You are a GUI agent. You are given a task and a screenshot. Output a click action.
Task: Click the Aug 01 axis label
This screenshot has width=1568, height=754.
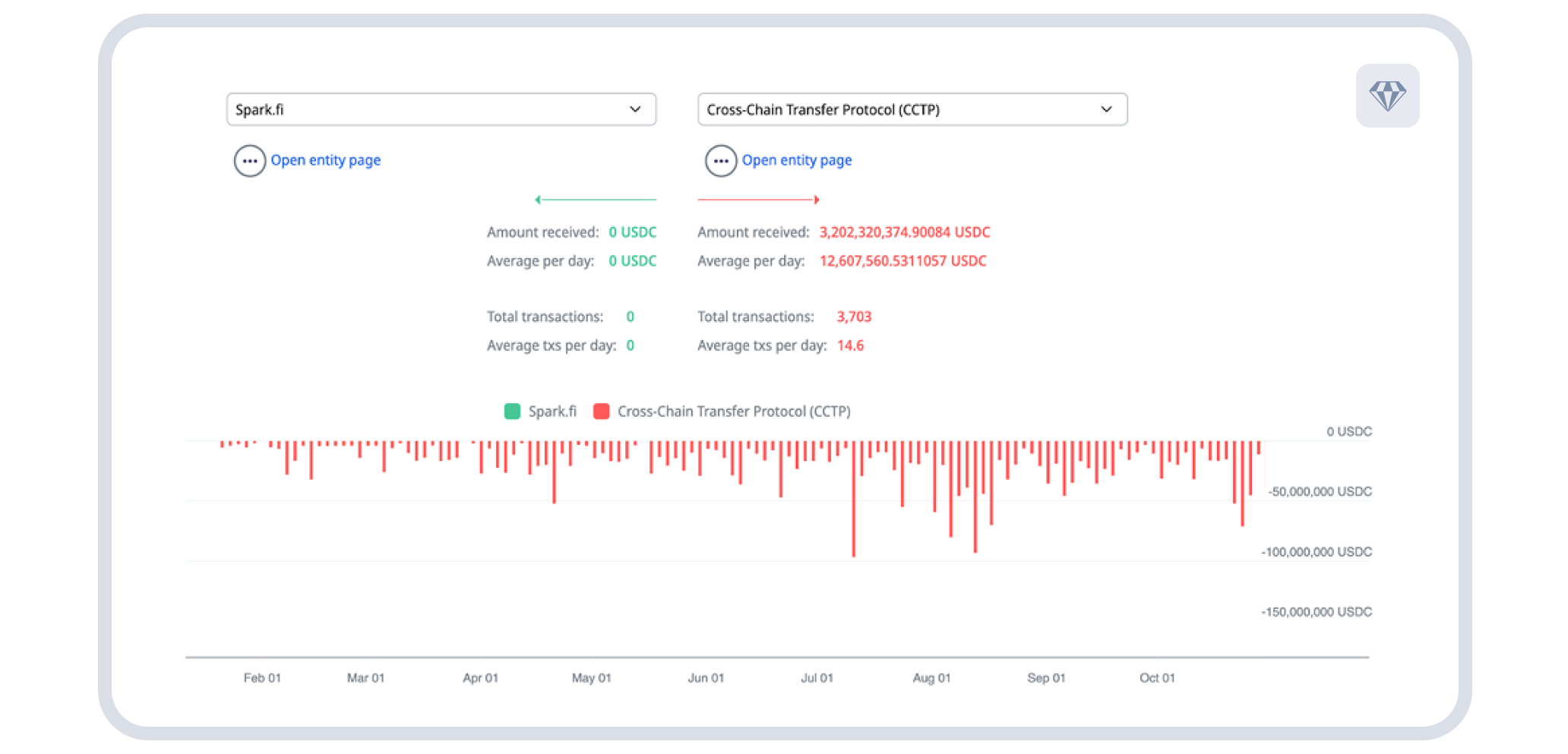point(931,678)
